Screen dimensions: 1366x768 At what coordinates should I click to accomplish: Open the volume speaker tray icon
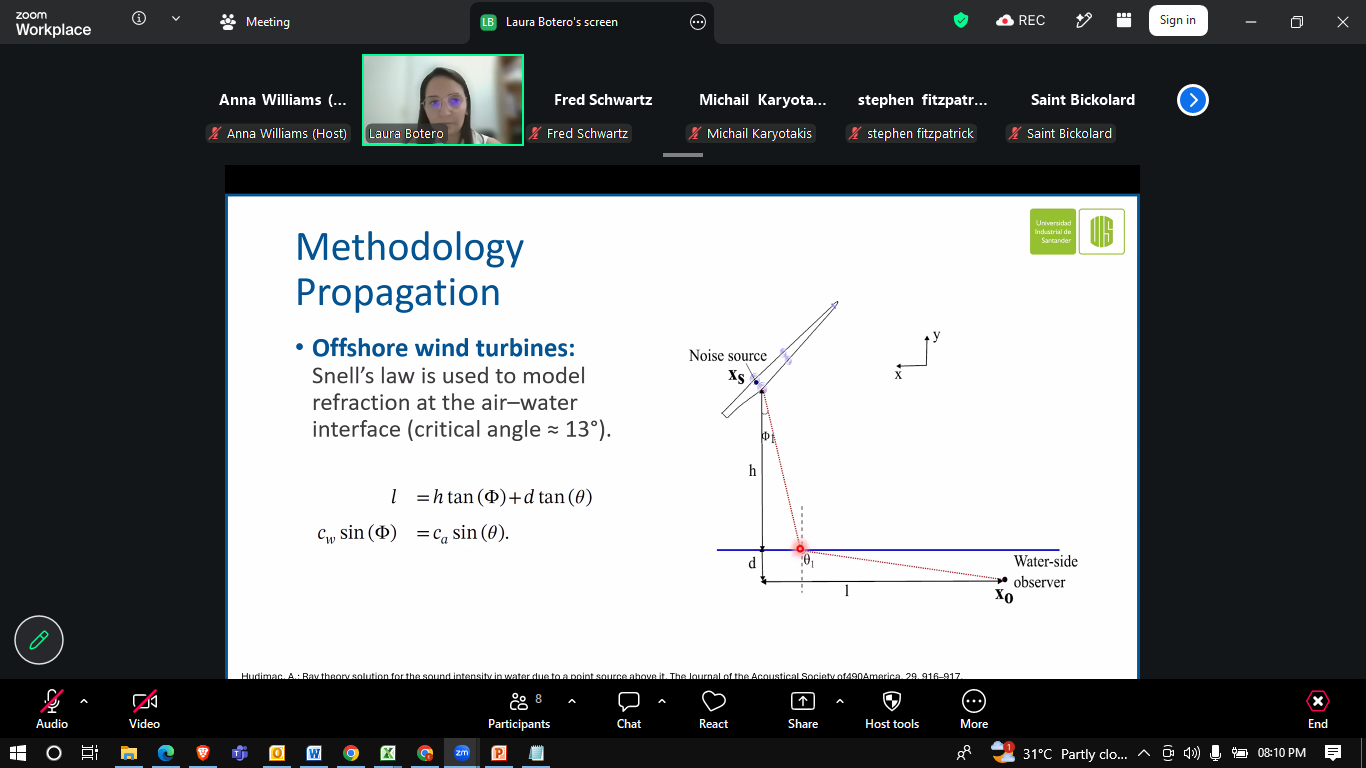pos(1191,753)
